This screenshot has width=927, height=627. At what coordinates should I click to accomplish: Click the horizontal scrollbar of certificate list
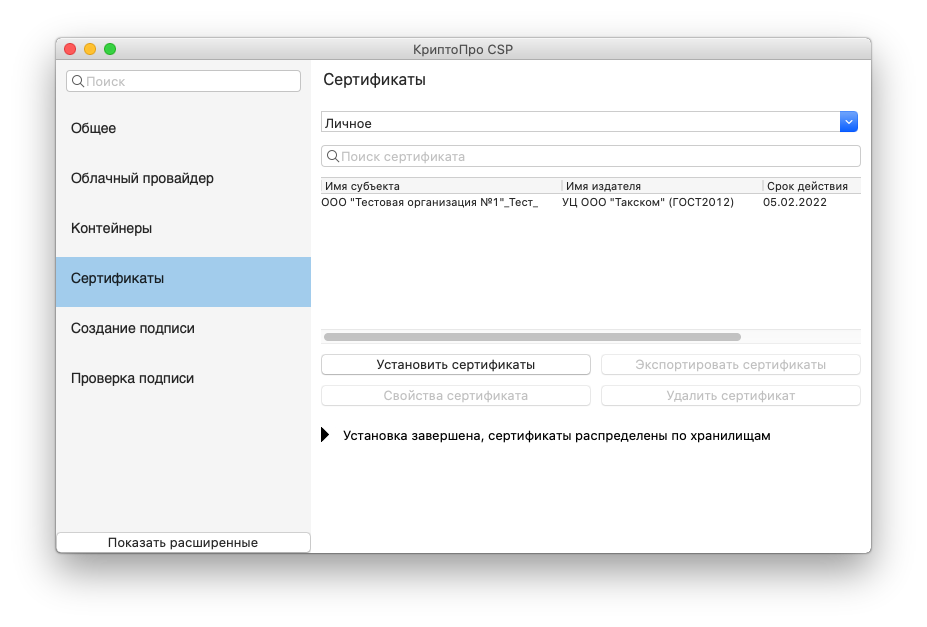(x=532, y=337)
